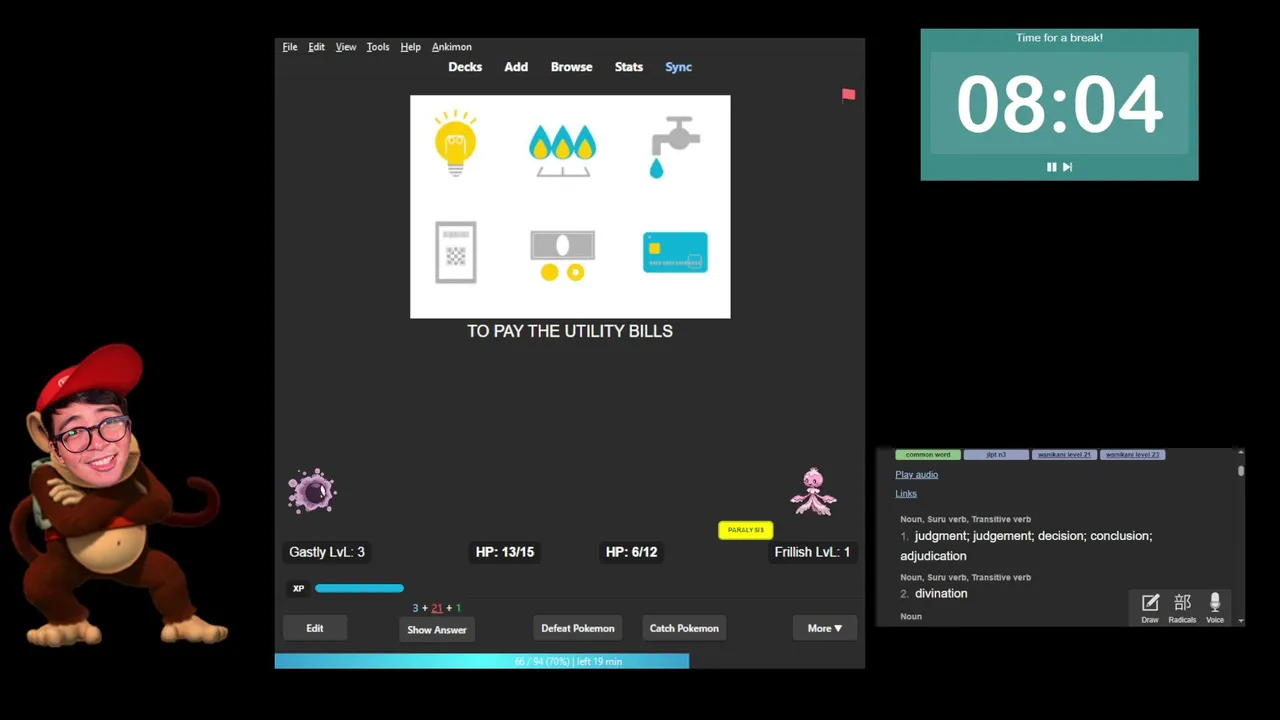Click the dictionary panel scroll up arrow
The image size is (1280, 720).
pos(1241,452)
